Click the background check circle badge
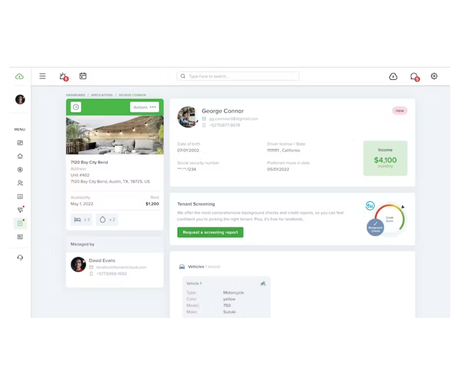The width and height of the screenshot is (460, 385). click(x=375, y=228)
